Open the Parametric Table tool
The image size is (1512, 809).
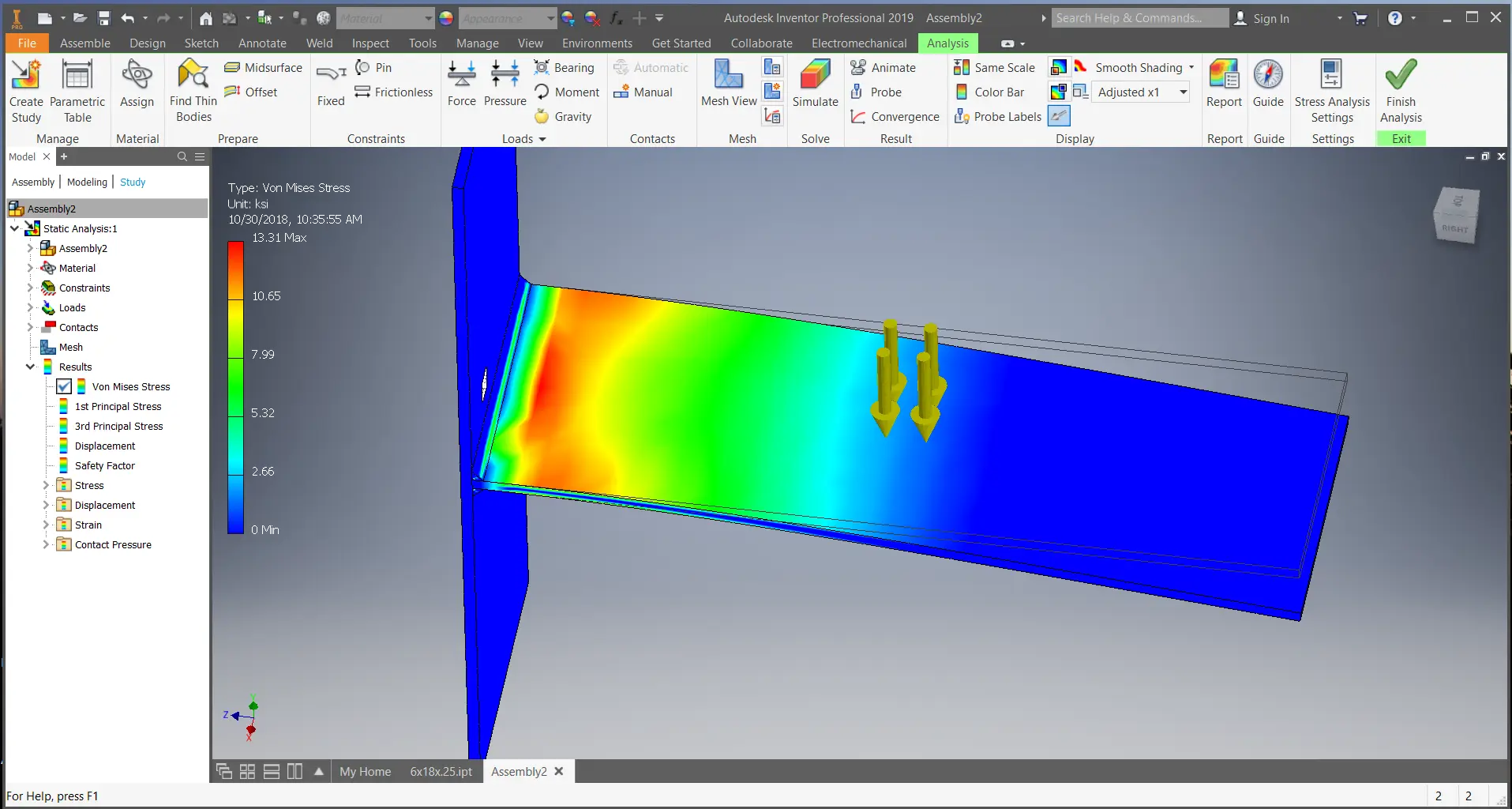tap(77, 91)
